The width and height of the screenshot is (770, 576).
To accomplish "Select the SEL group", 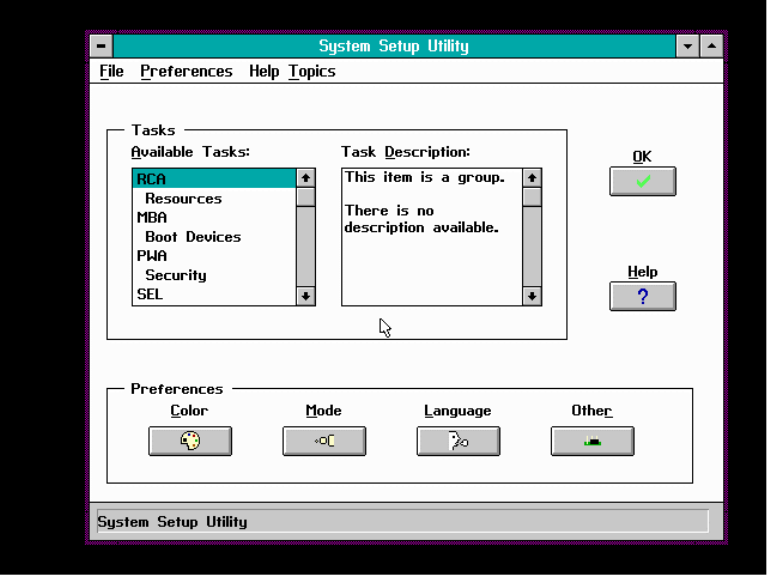I will 214,294.
